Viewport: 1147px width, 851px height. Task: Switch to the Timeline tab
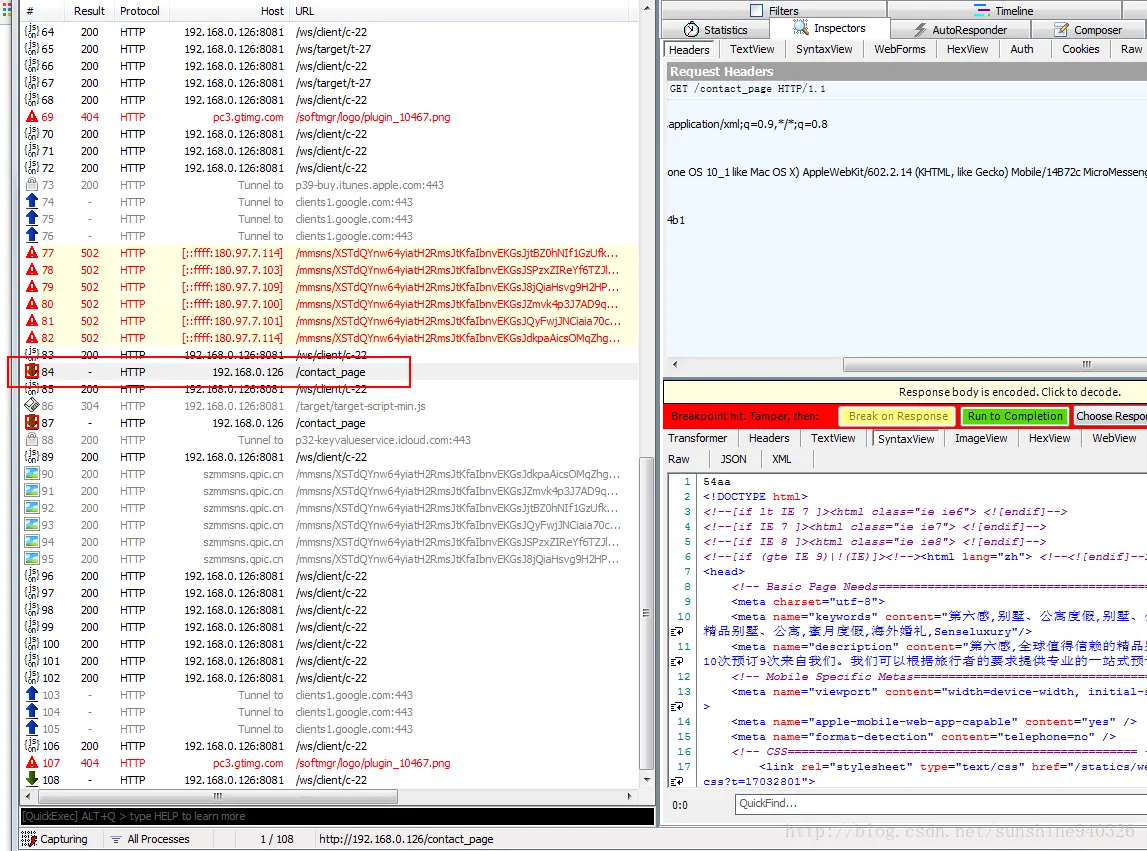click(1004, 10)
